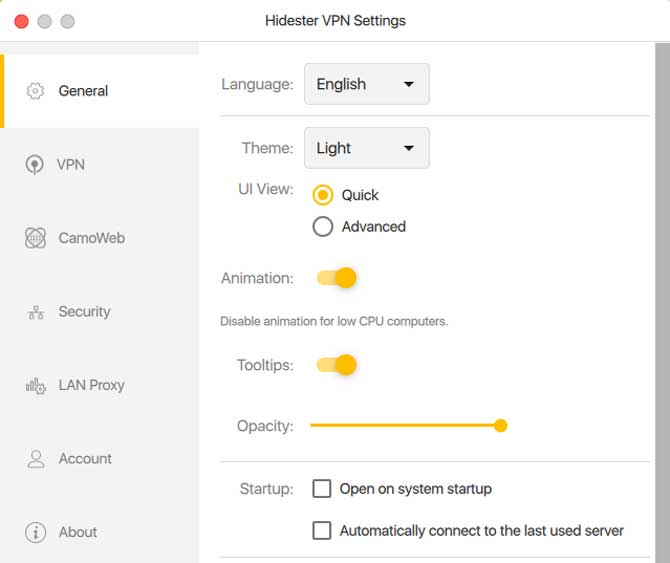Open the CamoWeb tab
This screenshot has width=670, height=563.
[x=100, y=238]
